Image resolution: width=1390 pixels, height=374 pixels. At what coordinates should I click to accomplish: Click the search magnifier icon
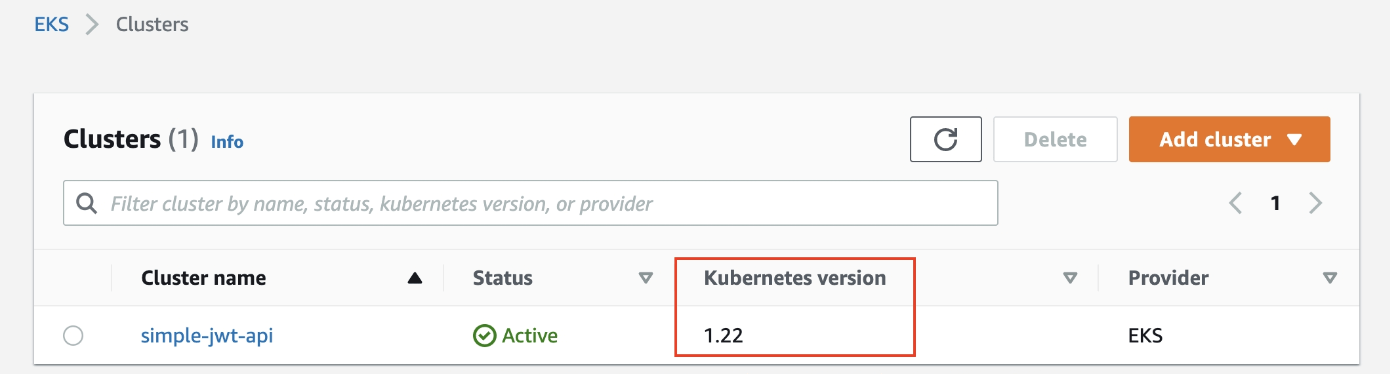pos(87,204)
